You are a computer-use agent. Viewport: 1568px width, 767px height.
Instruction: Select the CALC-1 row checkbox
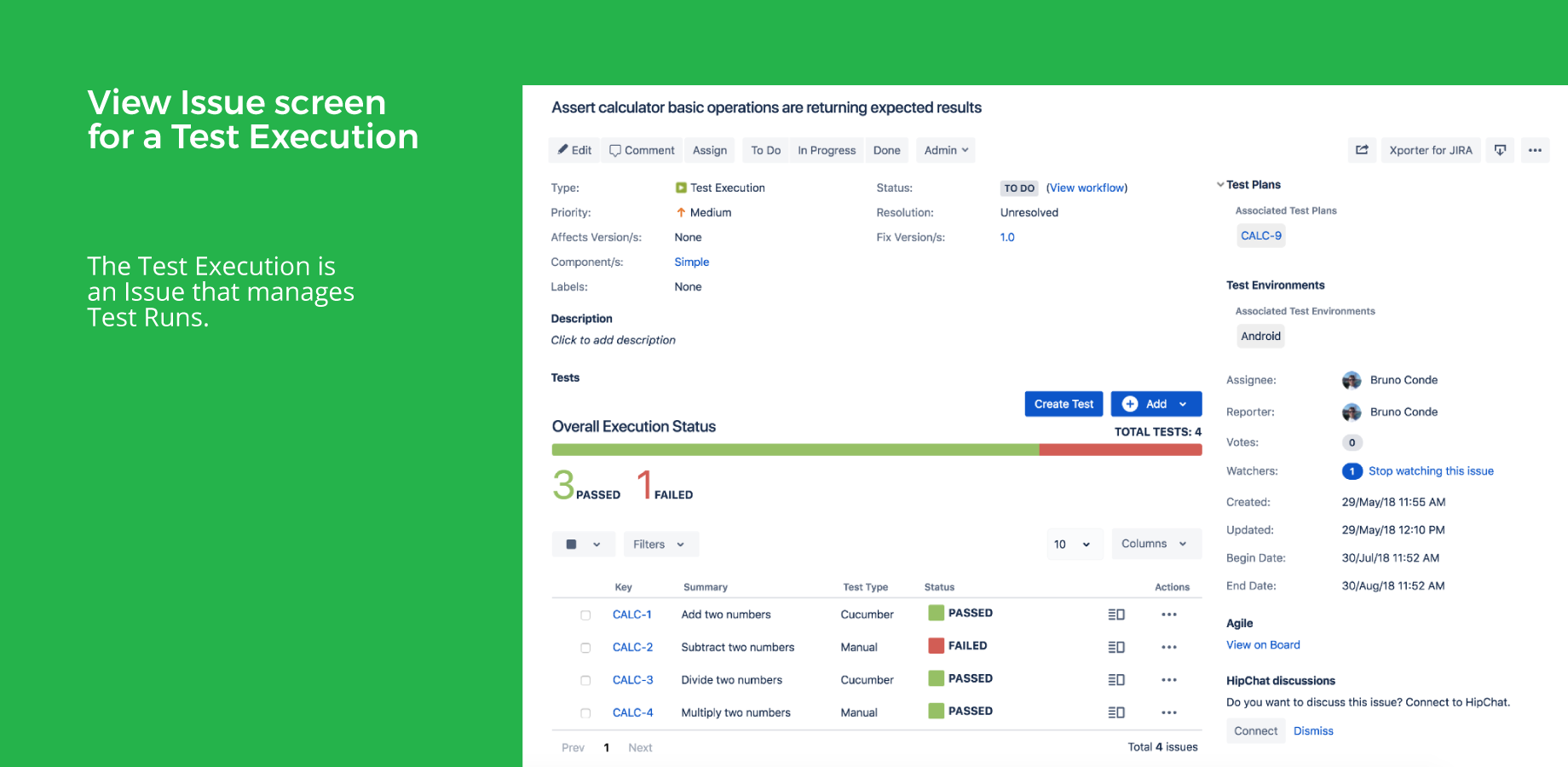point(585,615)
